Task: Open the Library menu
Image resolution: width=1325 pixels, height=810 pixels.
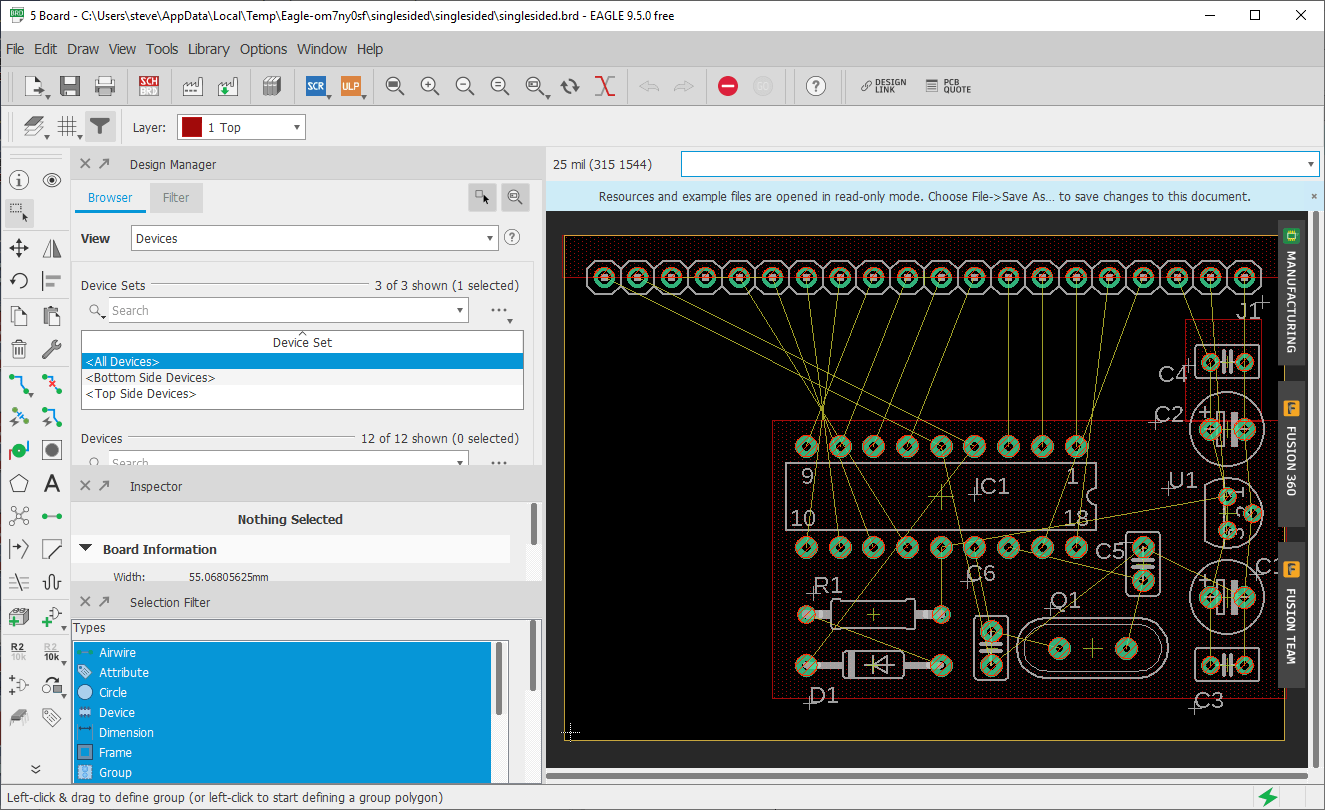Action: click(x=208, y=49)
